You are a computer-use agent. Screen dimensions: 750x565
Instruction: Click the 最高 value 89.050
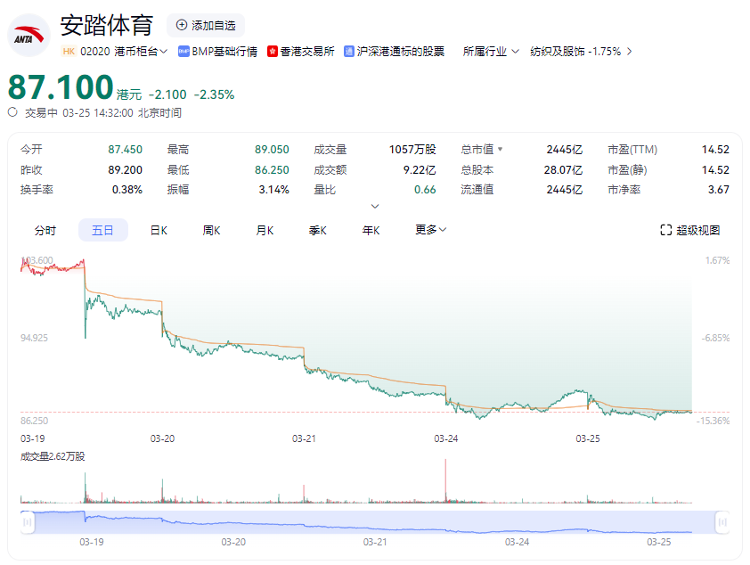coord(272,149)
